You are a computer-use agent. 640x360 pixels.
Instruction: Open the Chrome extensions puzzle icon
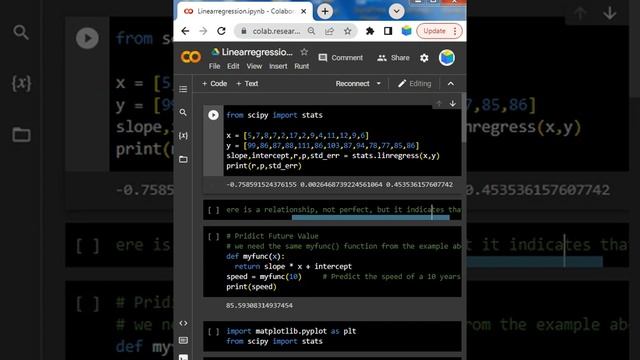(x=370, y=31)
